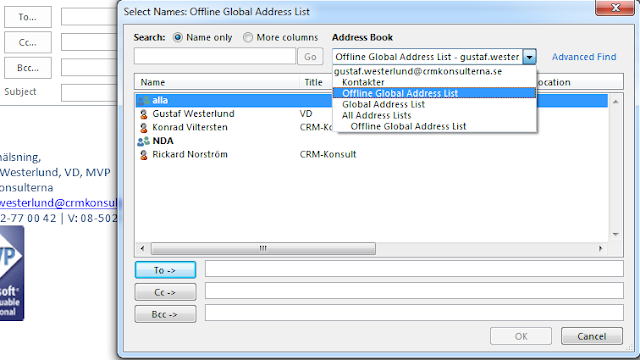Click the Subject field in message window
The height and width of the screenshot is (360, 640).
[89, 93]
